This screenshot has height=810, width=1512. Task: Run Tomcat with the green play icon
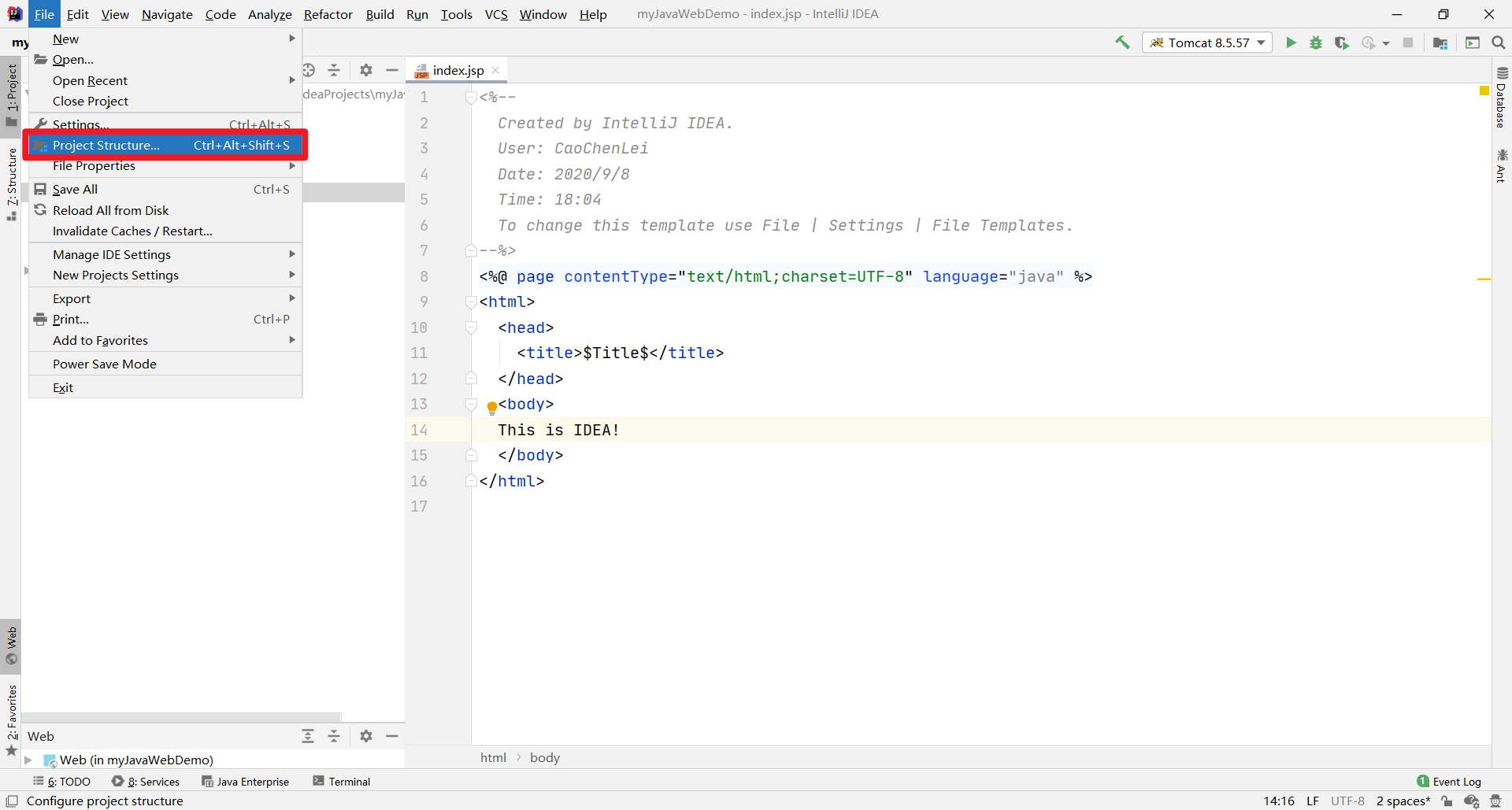1291,43
